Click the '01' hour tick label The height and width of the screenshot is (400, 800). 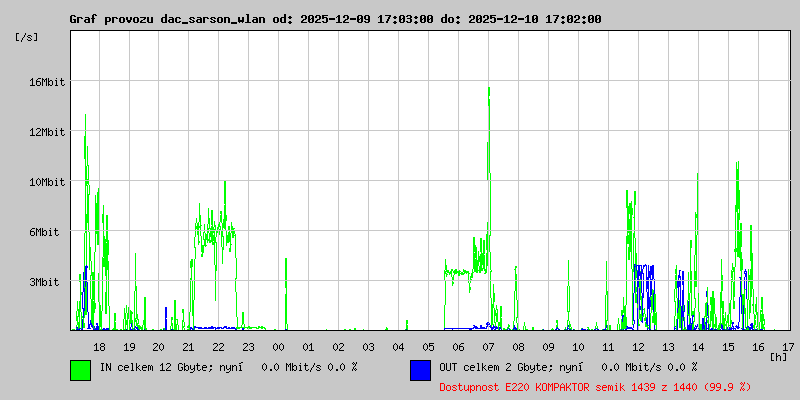click(308, 347)
